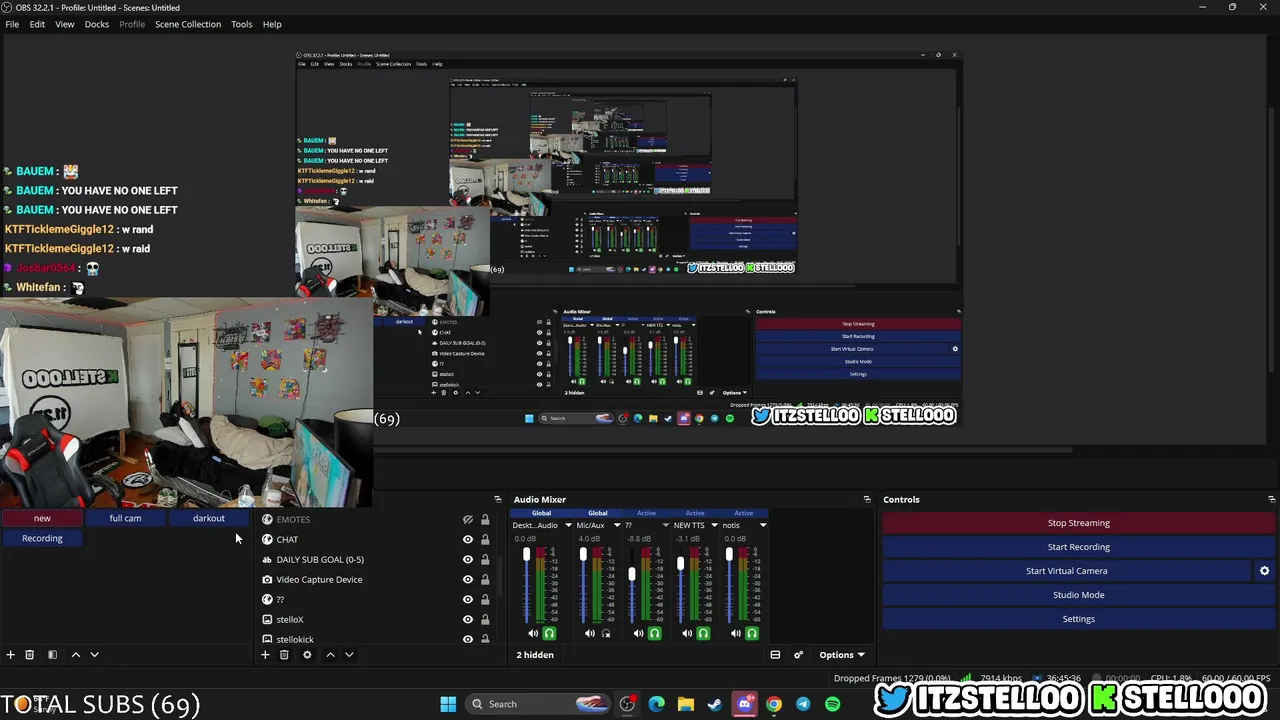Open virtual camera settings gear
The height and width of the screenshot is (720, 1280).
click(1264, 571)
